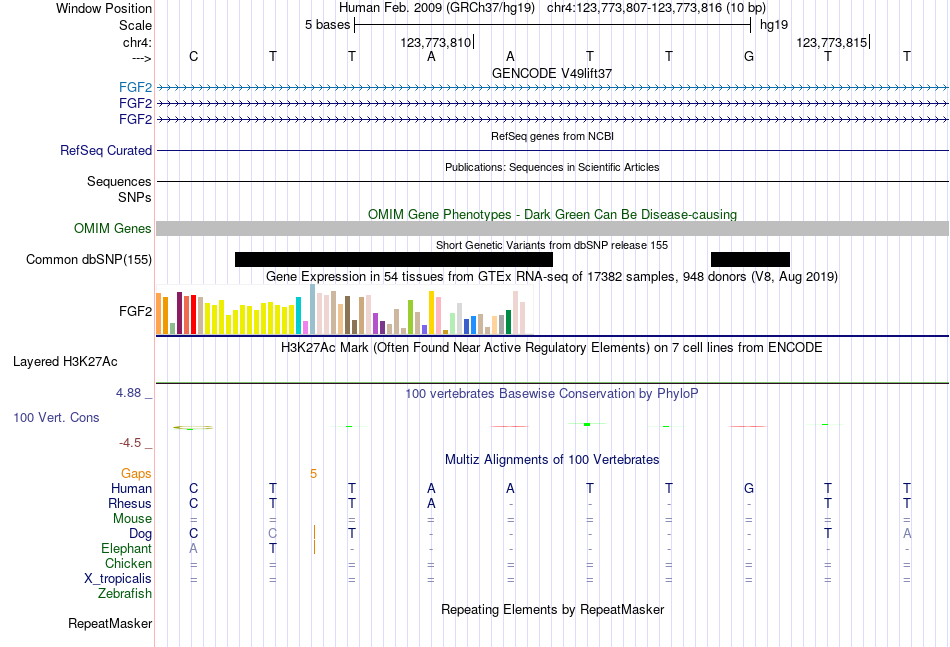
Task: Click the H3K27Ac Mark ENCODE title
Action: (x=552, y=348)
